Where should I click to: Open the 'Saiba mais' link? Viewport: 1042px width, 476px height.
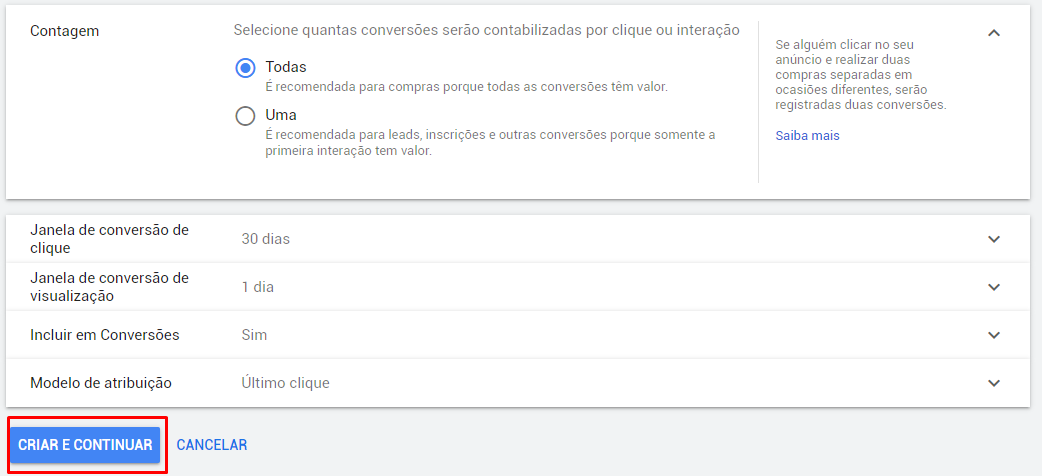click(807, 136)
